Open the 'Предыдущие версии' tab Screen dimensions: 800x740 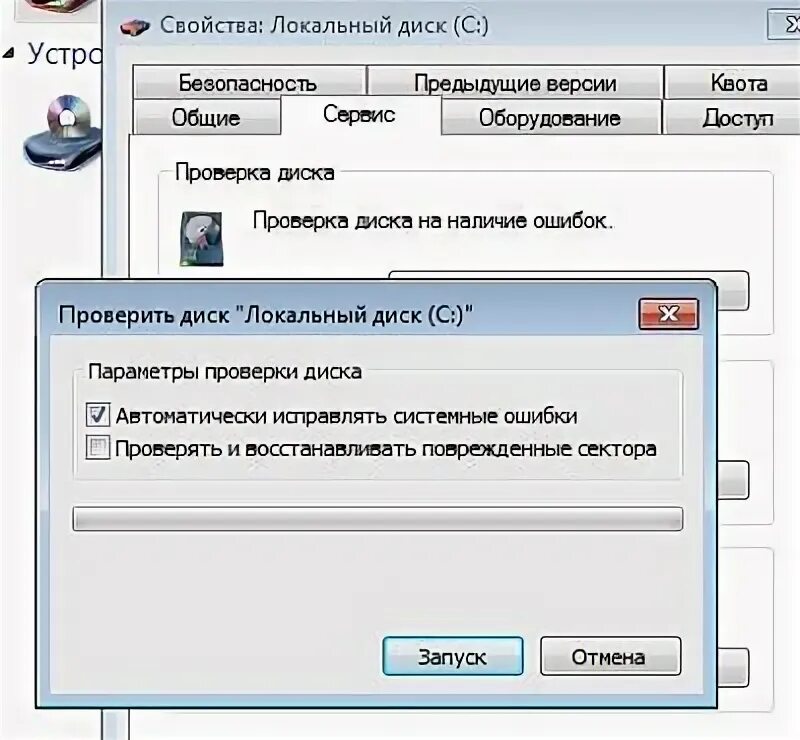click(x=515, y=82)
